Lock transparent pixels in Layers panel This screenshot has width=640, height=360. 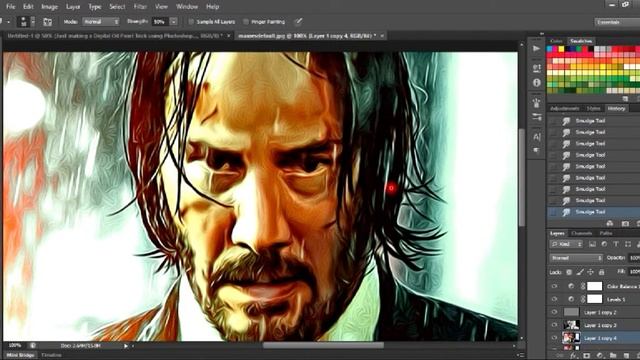pos(569,272)
